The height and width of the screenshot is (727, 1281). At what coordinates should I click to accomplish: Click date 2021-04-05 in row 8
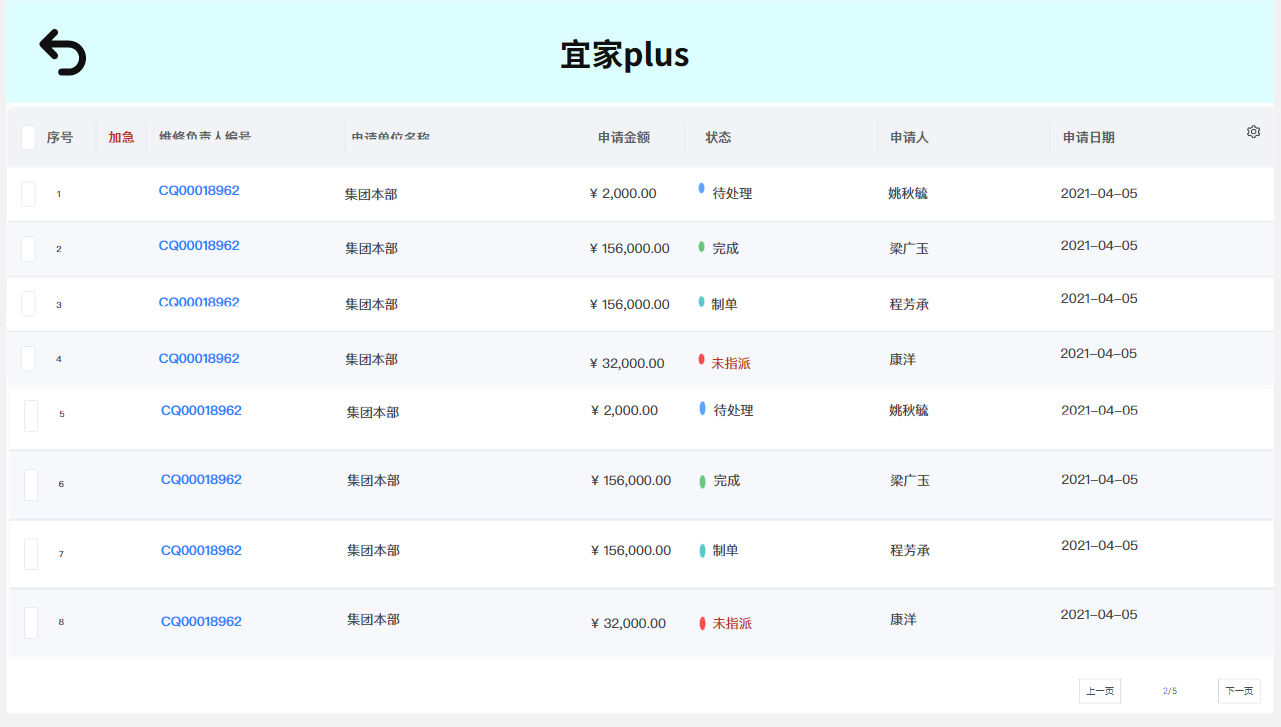1099,614
